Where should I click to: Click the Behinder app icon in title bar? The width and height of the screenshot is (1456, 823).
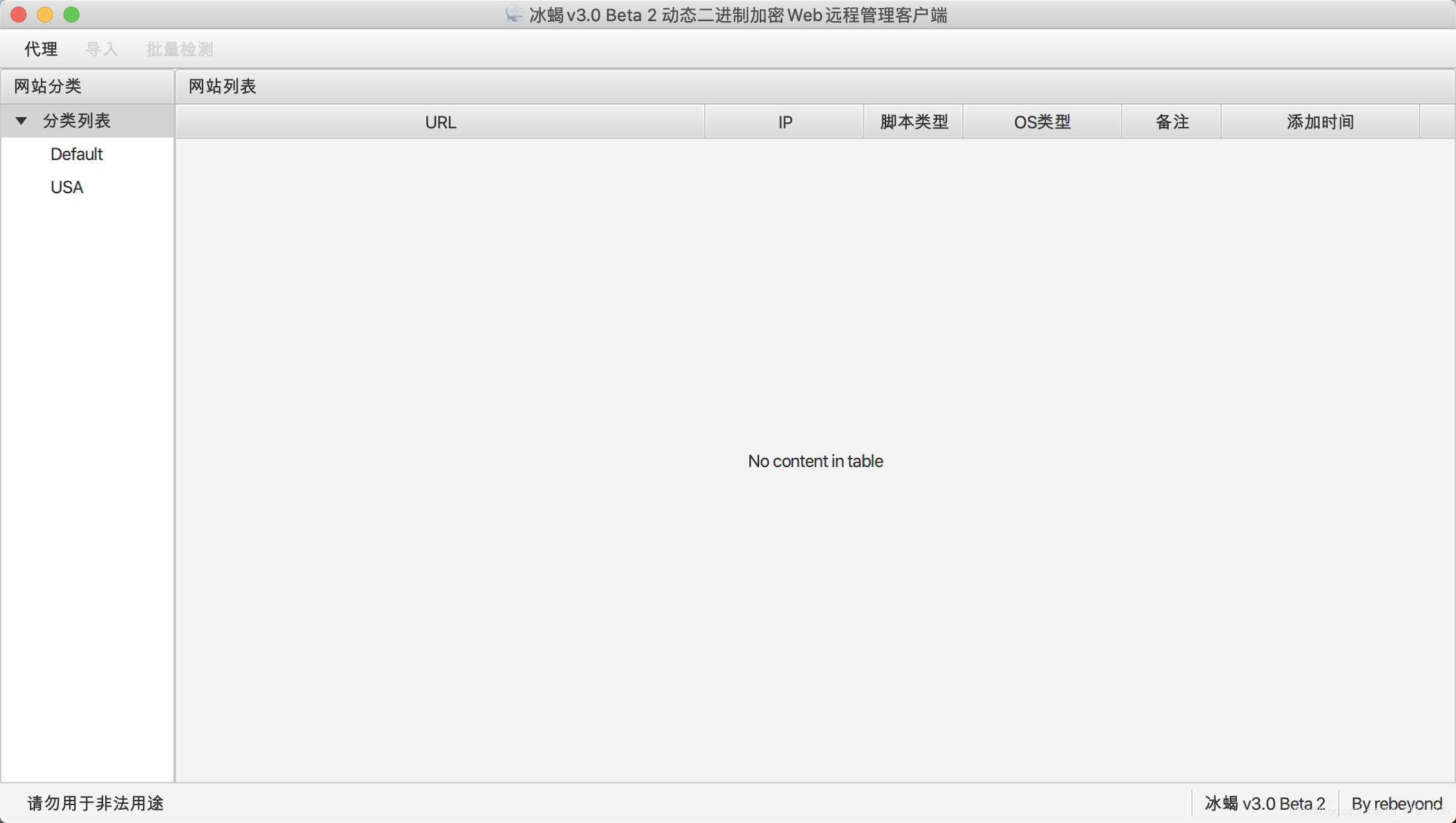[514, 15]
